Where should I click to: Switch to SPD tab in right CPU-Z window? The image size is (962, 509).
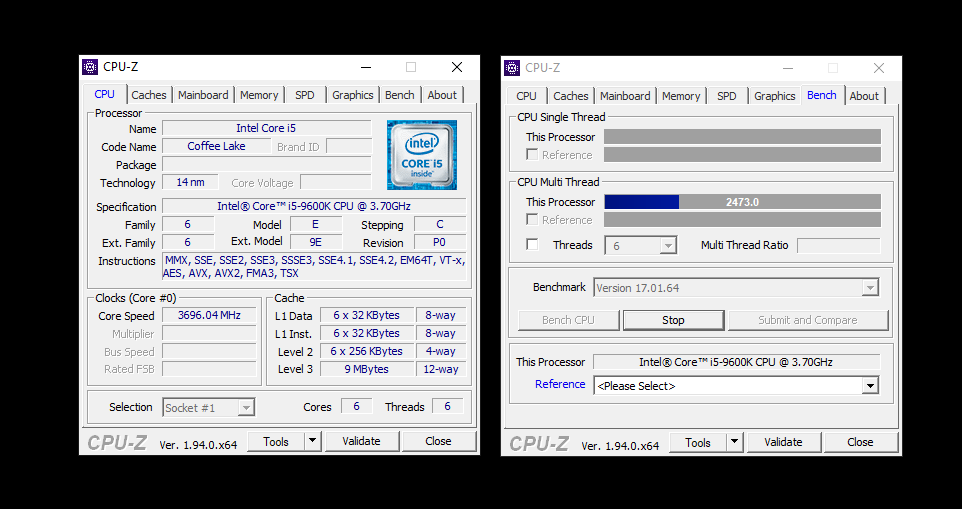pyautogui.click(x=727, y=96)
